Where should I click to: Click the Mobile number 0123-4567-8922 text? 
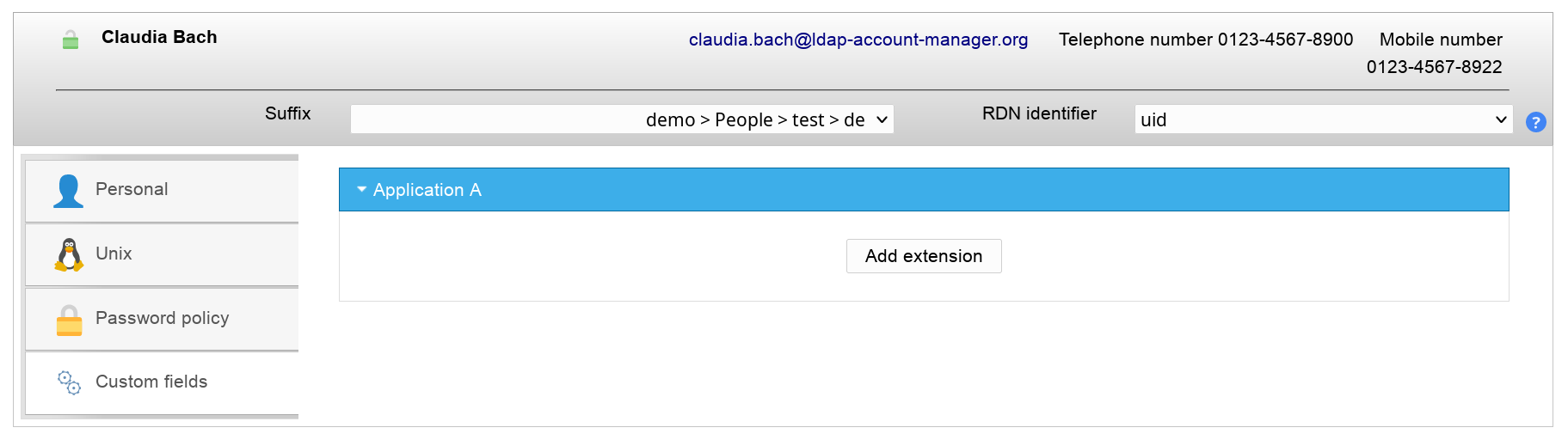coord(1434,53)
